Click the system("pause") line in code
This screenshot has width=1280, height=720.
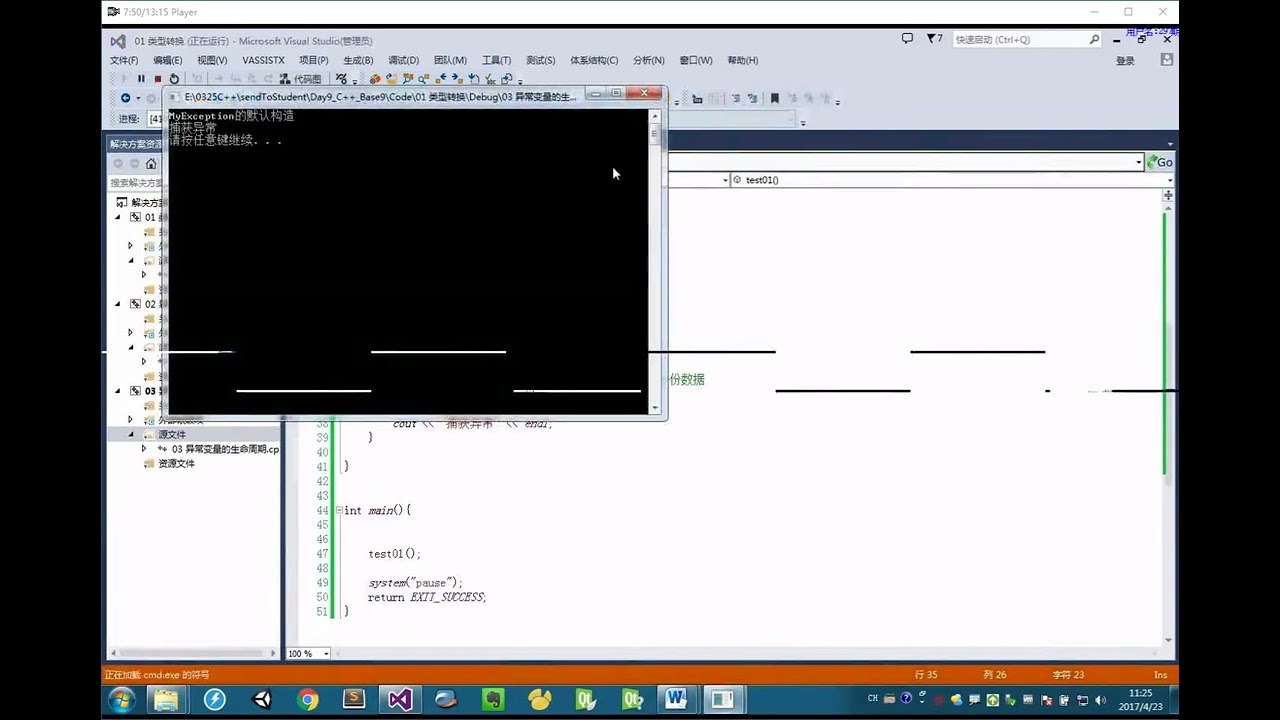[x=415, y=583]
